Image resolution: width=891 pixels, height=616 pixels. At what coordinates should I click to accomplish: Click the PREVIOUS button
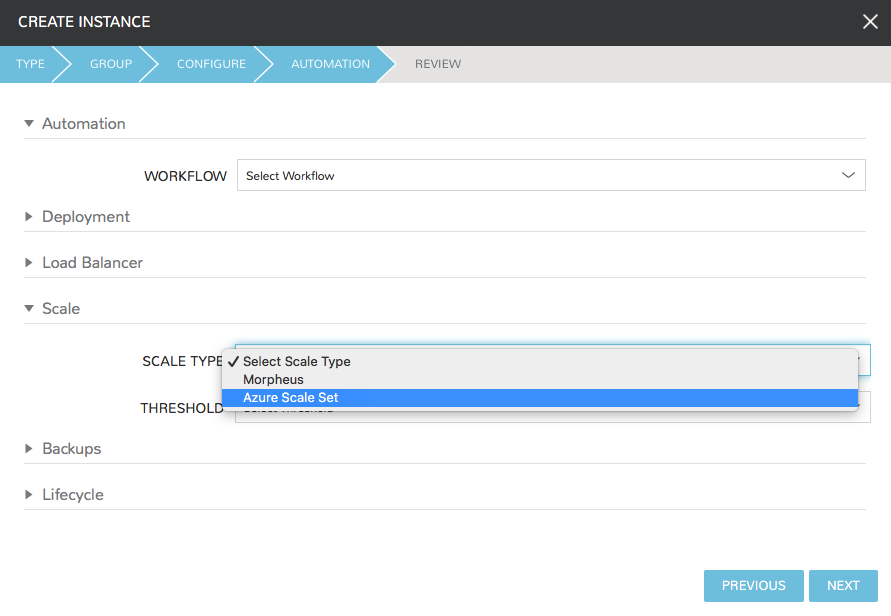[753, 586]
